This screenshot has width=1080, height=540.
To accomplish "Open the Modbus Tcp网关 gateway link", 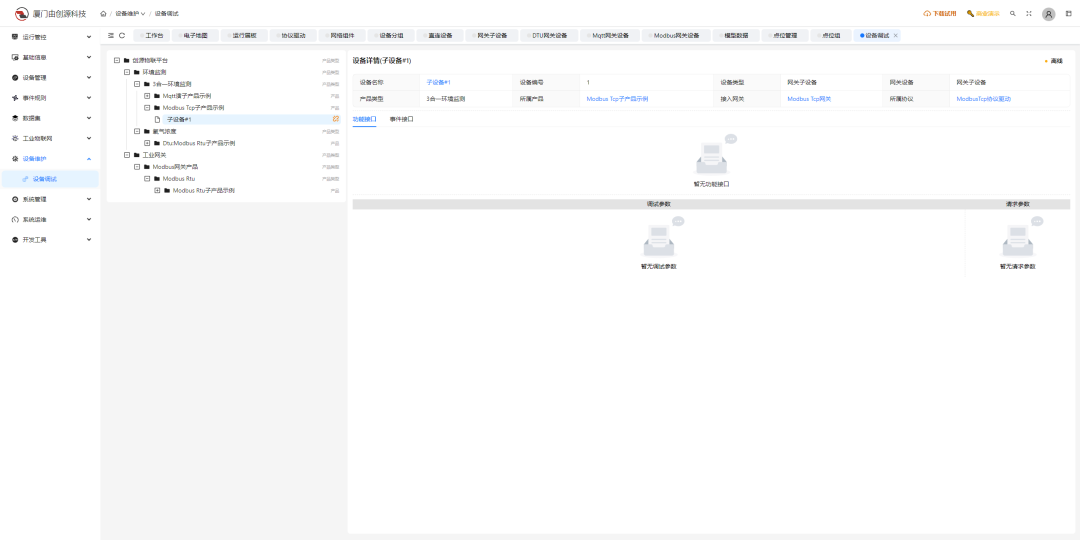I will pyautogui.click(x=809, y=99).
